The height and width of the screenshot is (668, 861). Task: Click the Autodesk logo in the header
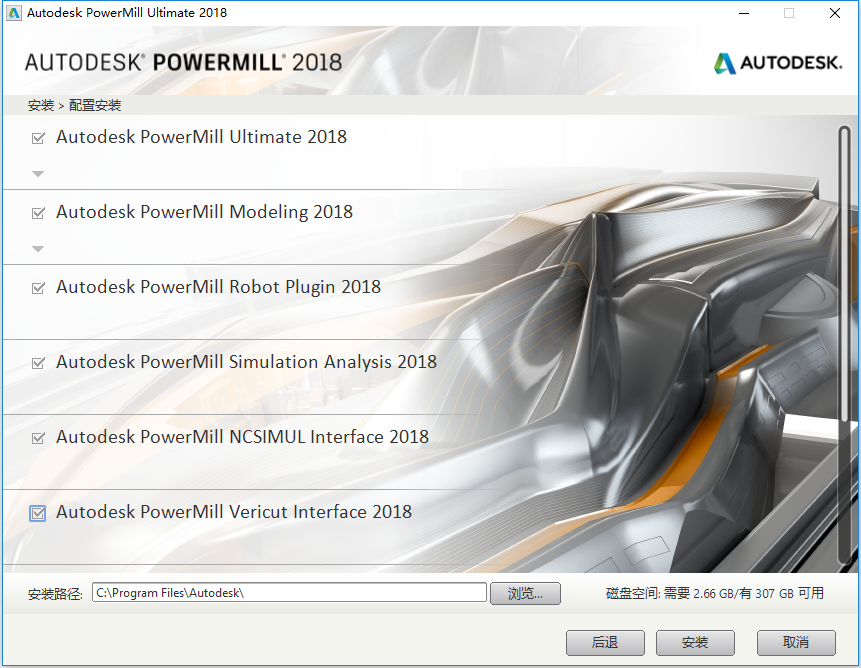[x=778, y=63]
